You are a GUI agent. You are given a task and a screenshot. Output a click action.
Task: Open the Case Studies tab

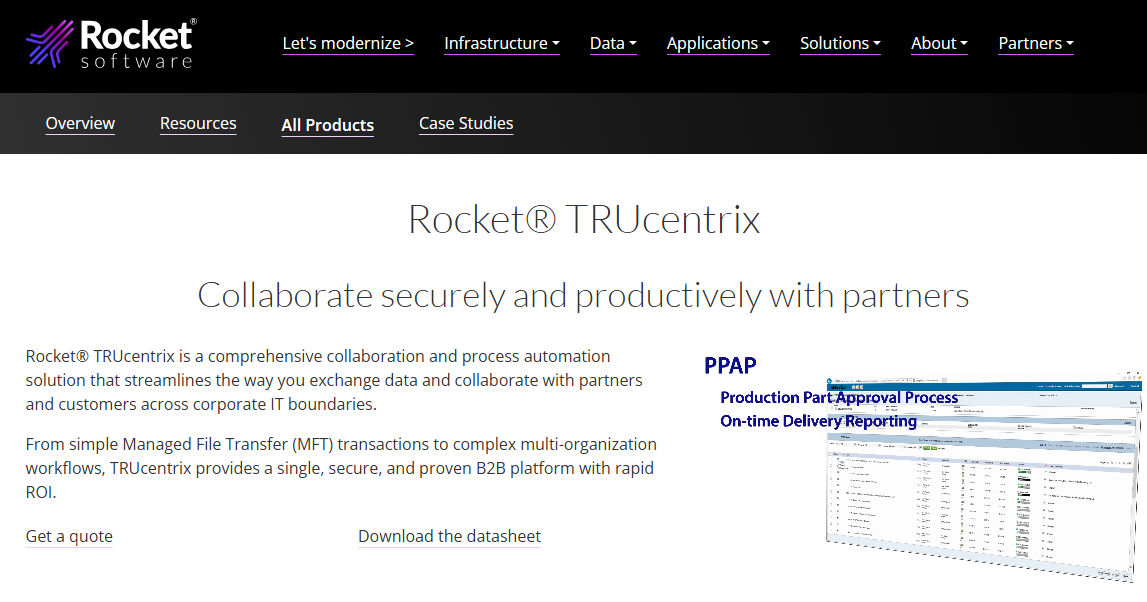tap(466, 124)
